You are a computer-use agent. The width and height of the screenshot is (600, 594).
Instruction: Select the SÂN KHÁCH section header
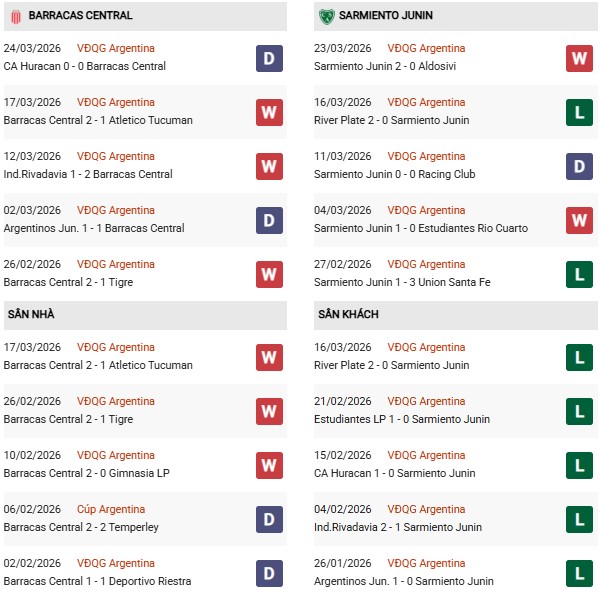pyautogui.click(x=348, y=315)
